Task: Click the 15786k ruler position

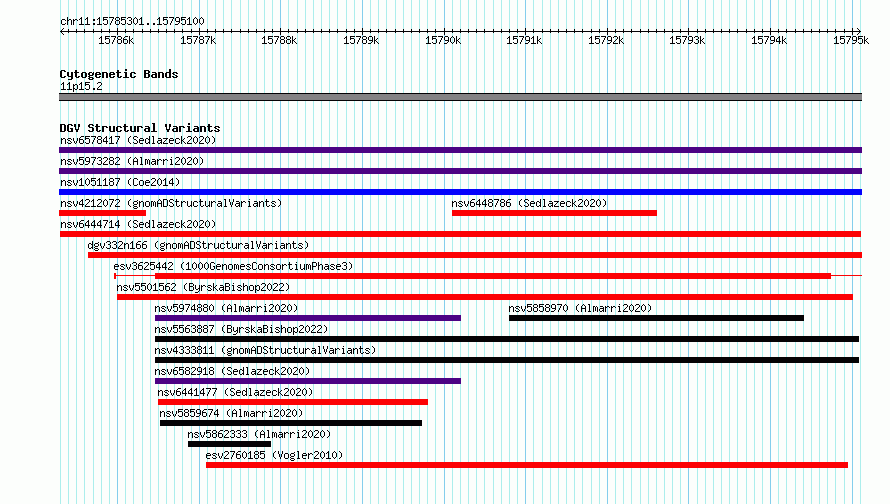Action: click(x=116, y=40)
